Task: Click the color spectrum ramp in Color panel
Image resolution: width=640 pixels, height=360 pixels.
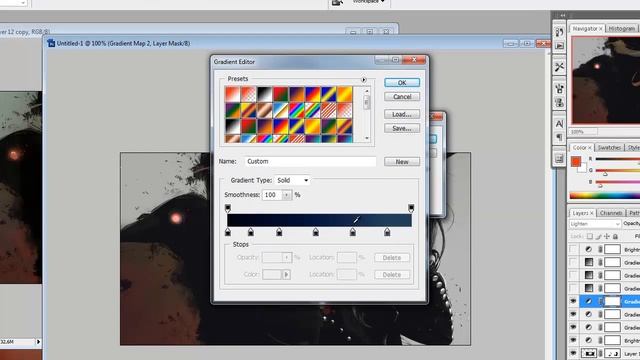Action: [604, 196]
